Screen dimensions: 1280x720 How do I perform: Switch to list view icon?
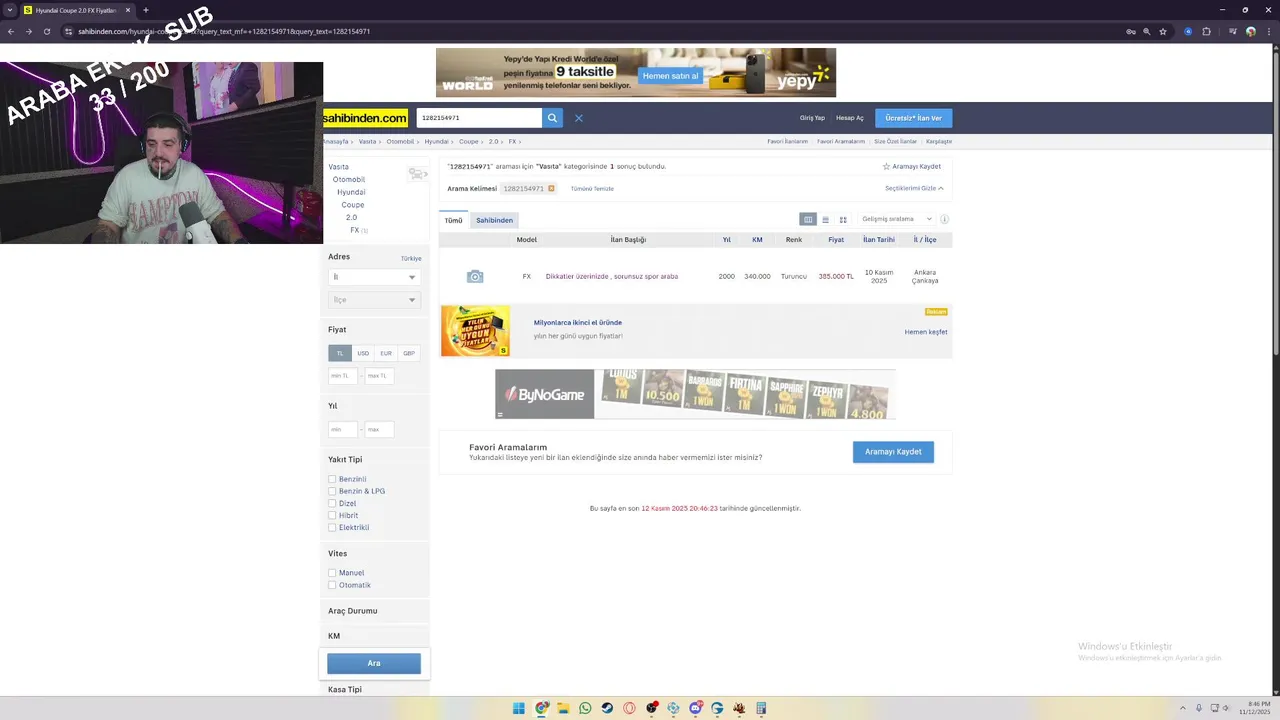pos(825,219)
